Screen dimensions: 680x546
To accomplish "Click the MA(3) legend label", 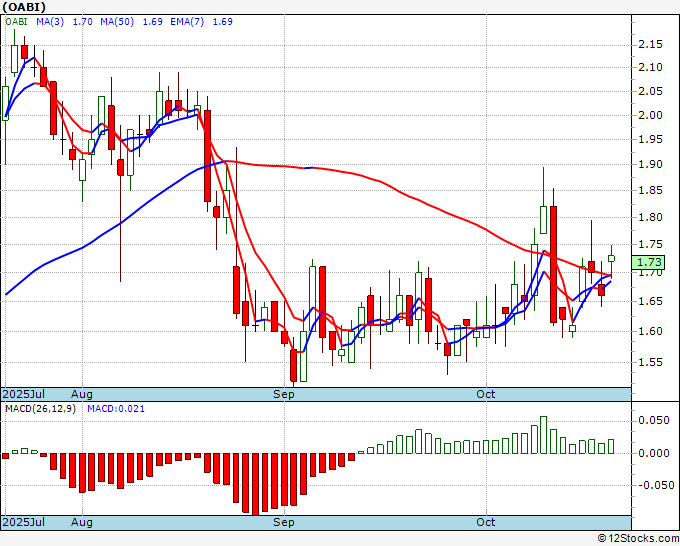I will coord(50,21).
